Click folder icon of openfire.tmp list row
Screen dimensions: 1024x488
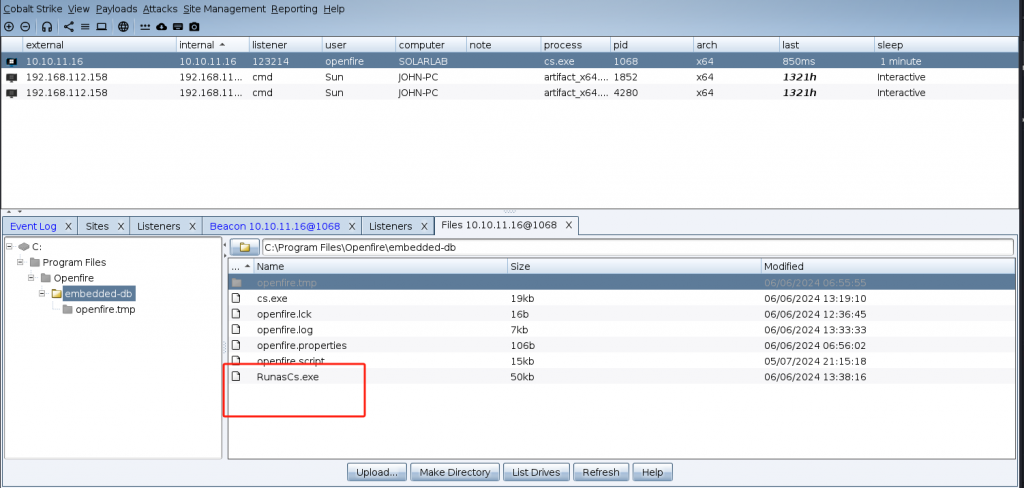click(236, 283)
